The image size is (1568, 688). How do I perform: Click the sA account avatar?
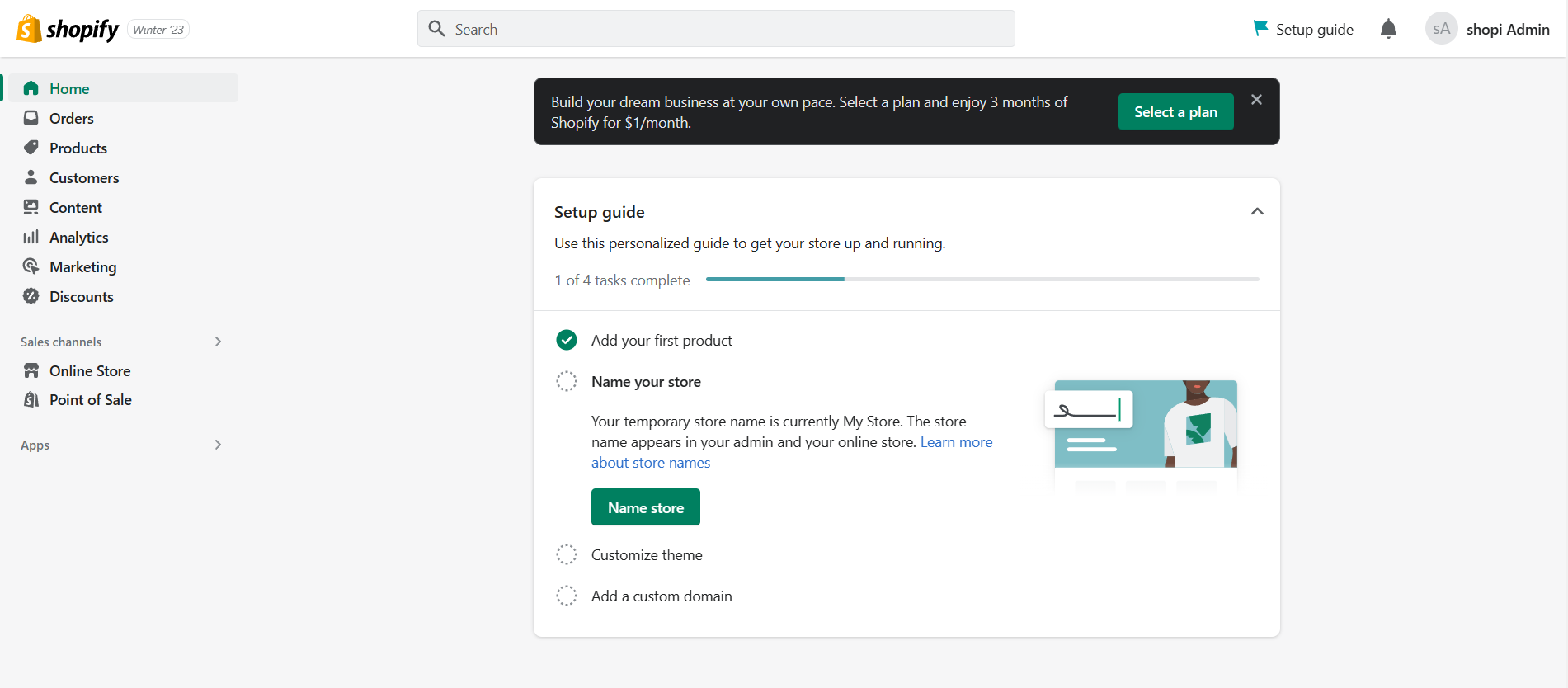[x=1441, y=29]
